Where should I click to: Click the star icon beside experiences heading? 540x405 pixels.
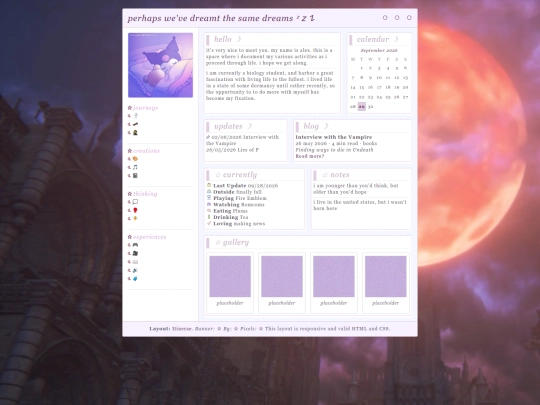coord(130,237)
